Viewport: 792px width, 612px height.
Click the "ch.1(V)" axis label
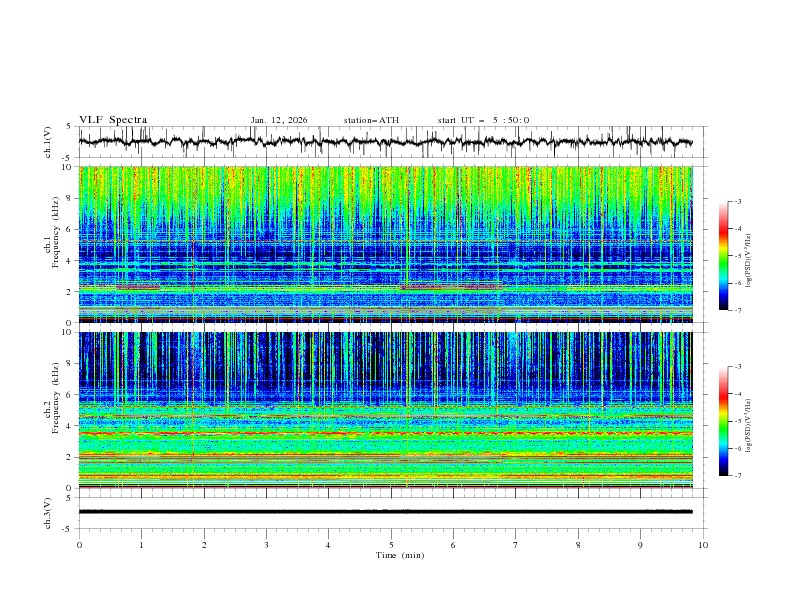[x=48, y=142]
